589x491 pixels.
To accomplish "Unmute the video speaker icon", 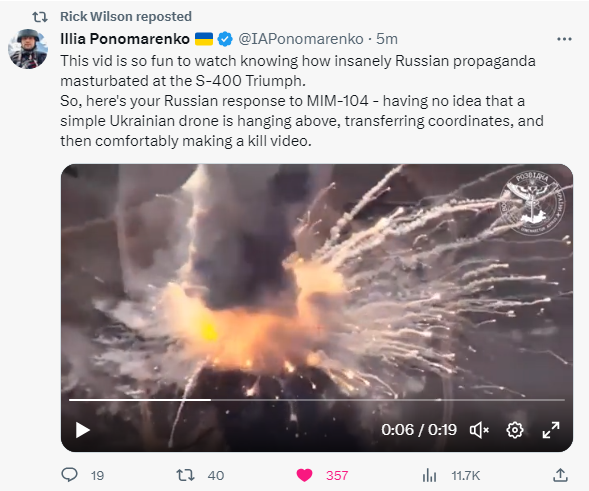I will click(479, 430).
